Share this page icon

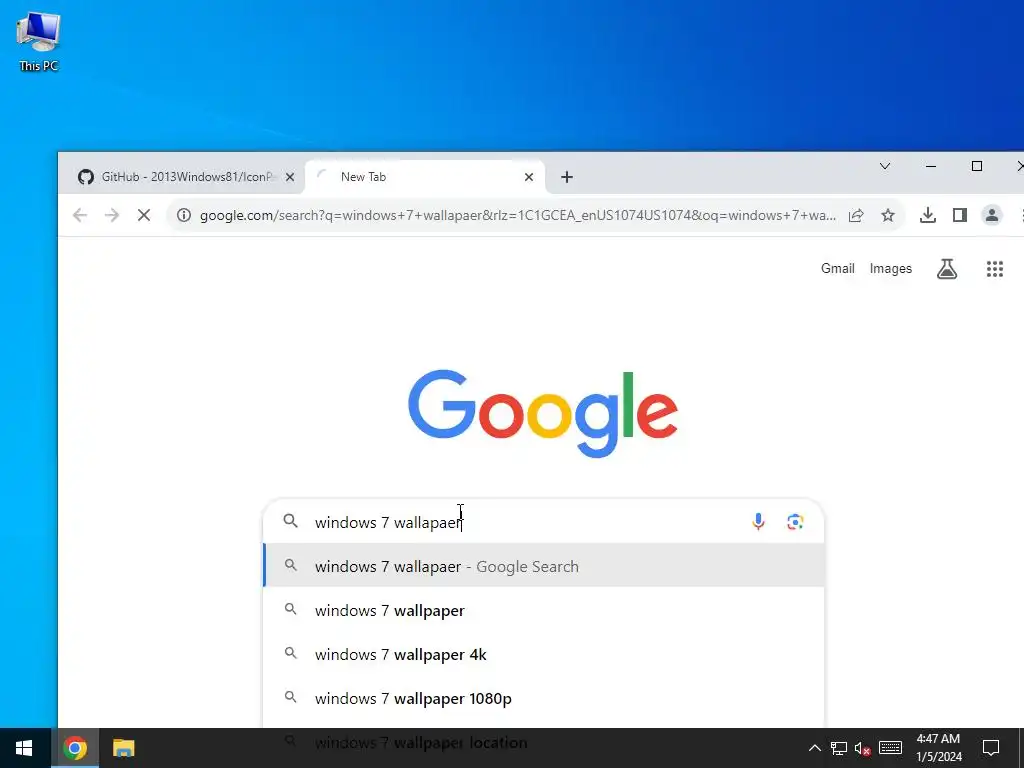tap(856, 215)
